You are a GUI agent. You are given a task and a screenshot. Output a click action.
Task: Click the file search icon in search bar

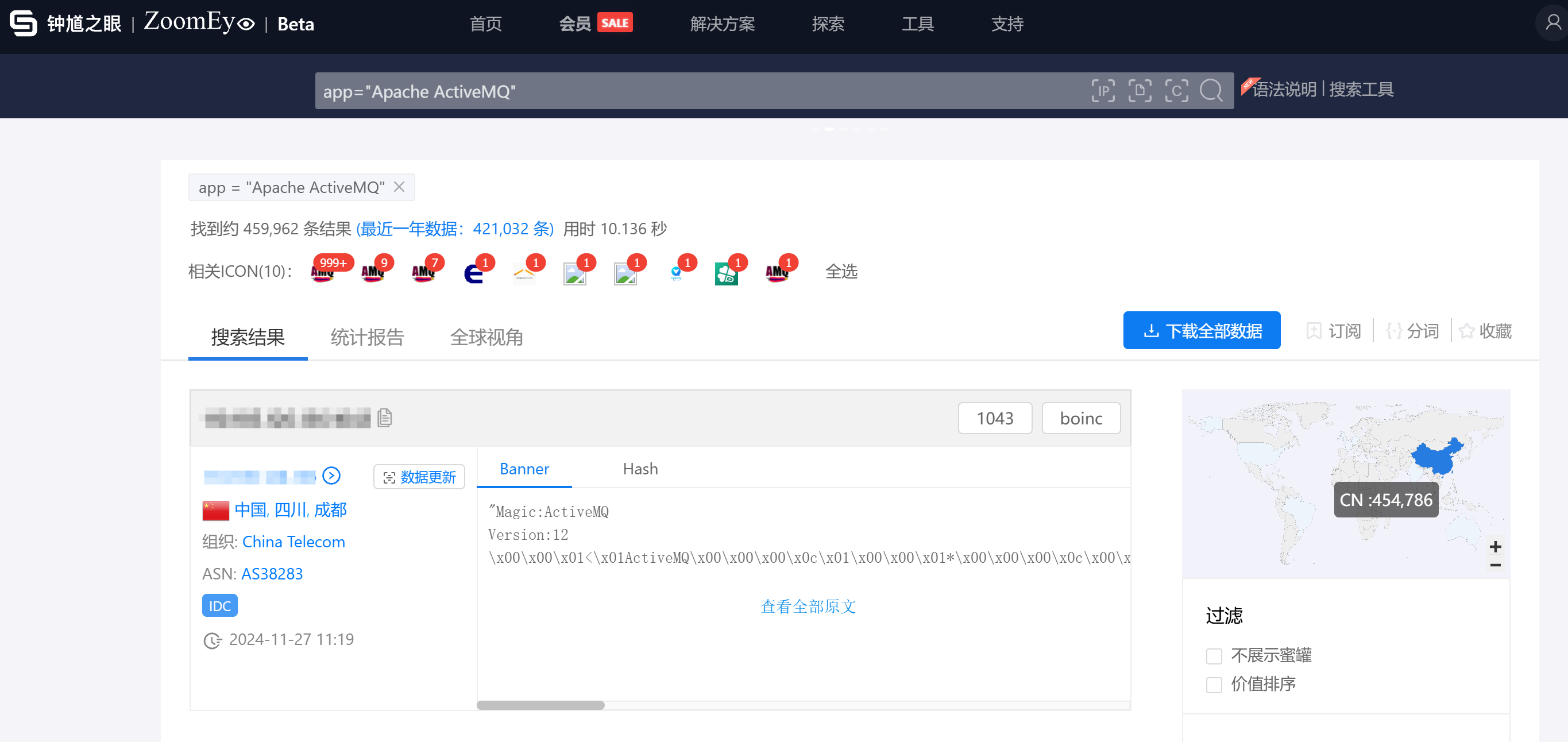1139,91
